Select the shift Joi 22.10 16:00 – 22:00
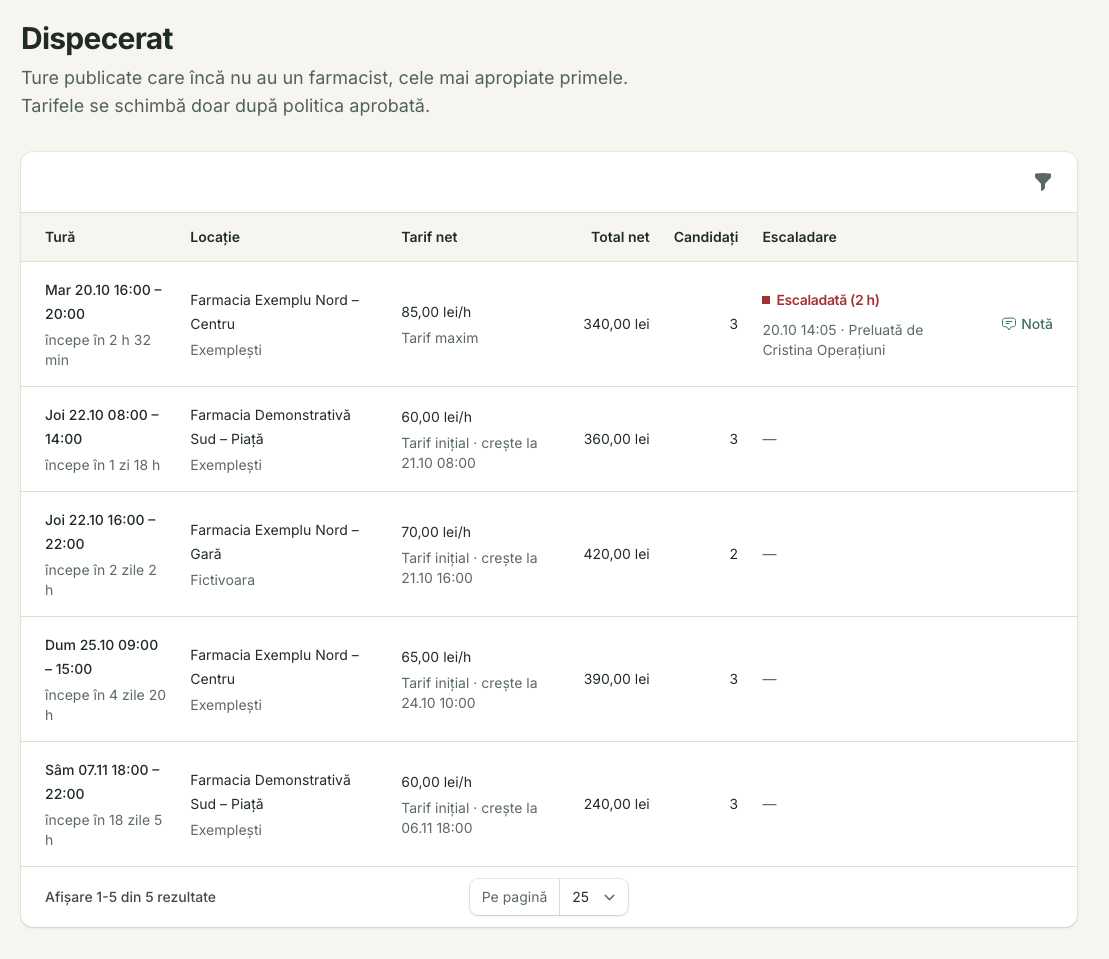 point(101,532)
